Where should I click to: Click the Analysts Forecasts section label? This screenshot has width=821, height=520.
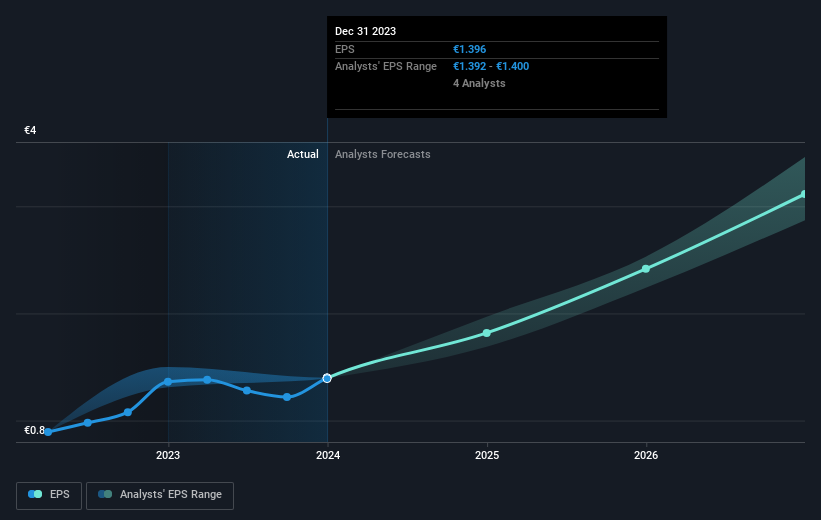pos(383,154)
